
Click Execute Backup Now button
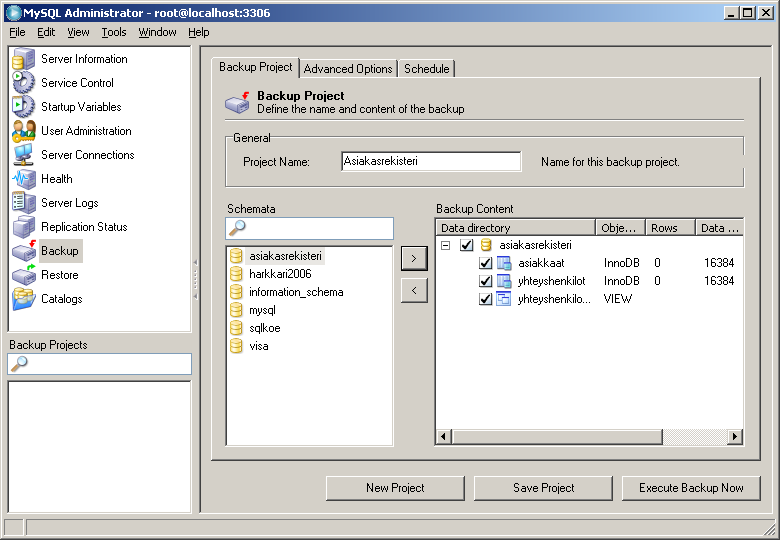tap(691, 488)
